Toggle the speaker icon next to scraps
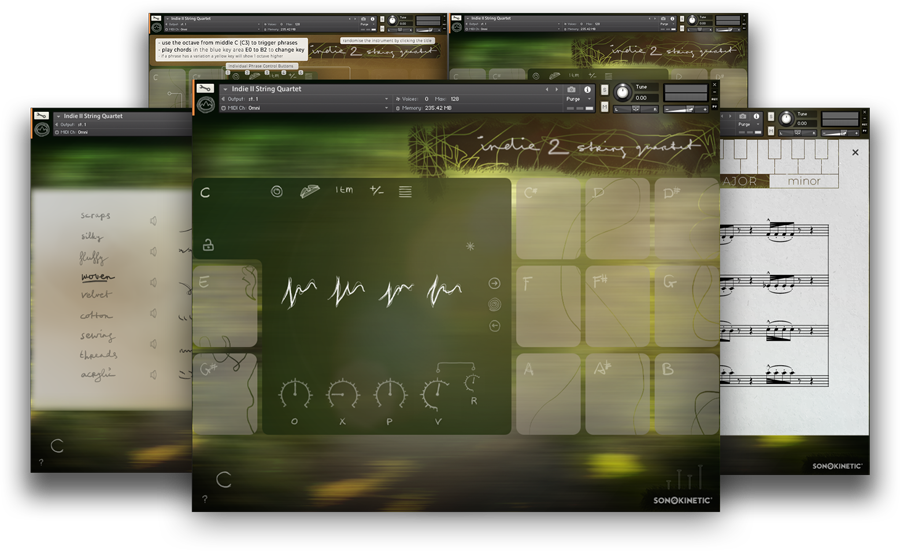 [x=153, y=221]
